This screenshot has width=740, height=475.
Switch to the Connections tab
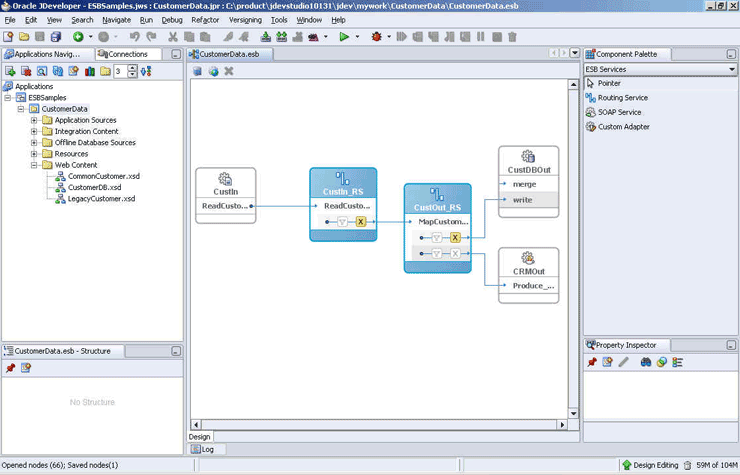tap(128, 54)
